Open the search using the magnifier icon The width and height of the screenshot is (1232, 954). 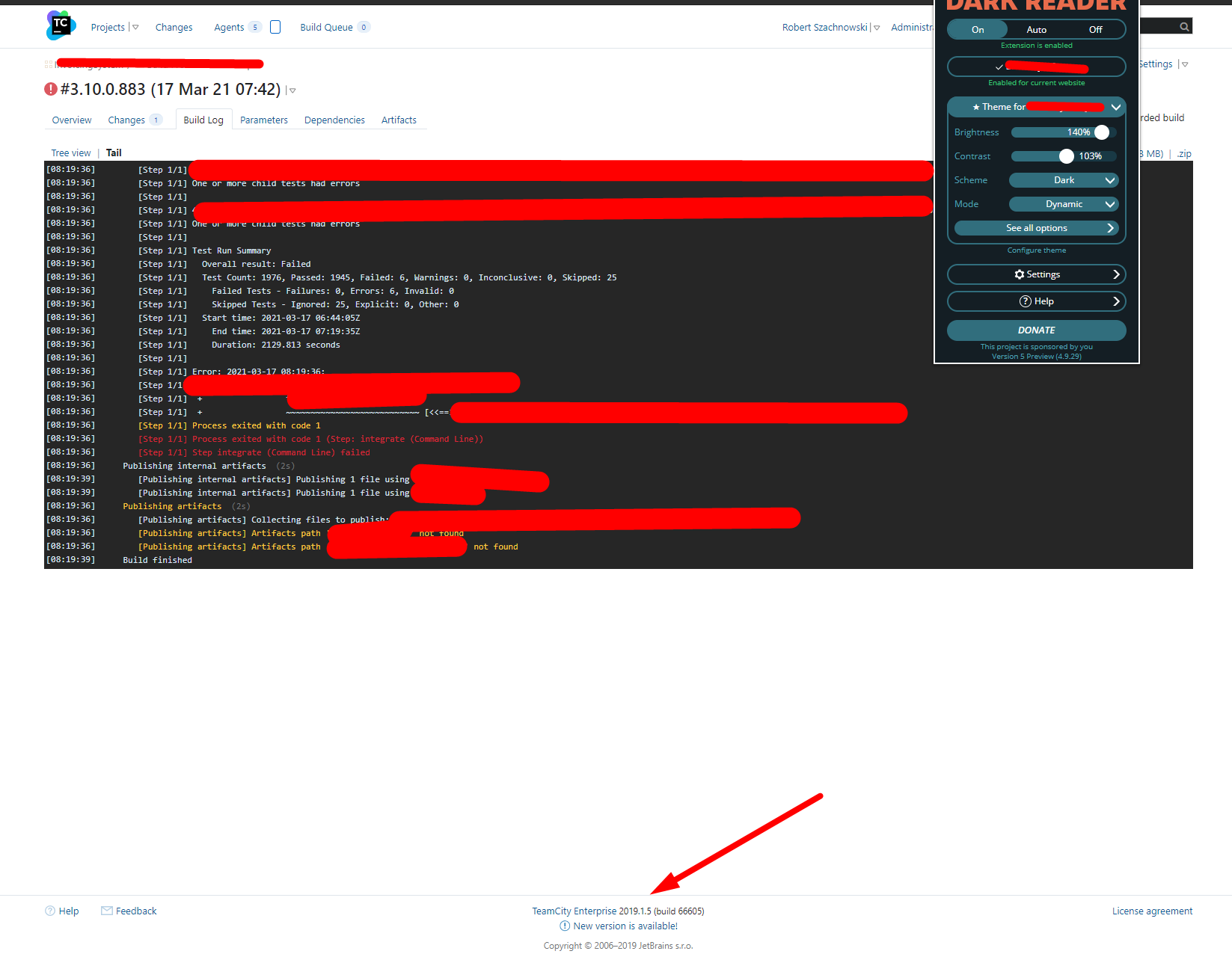click(x=1184, y=25)
